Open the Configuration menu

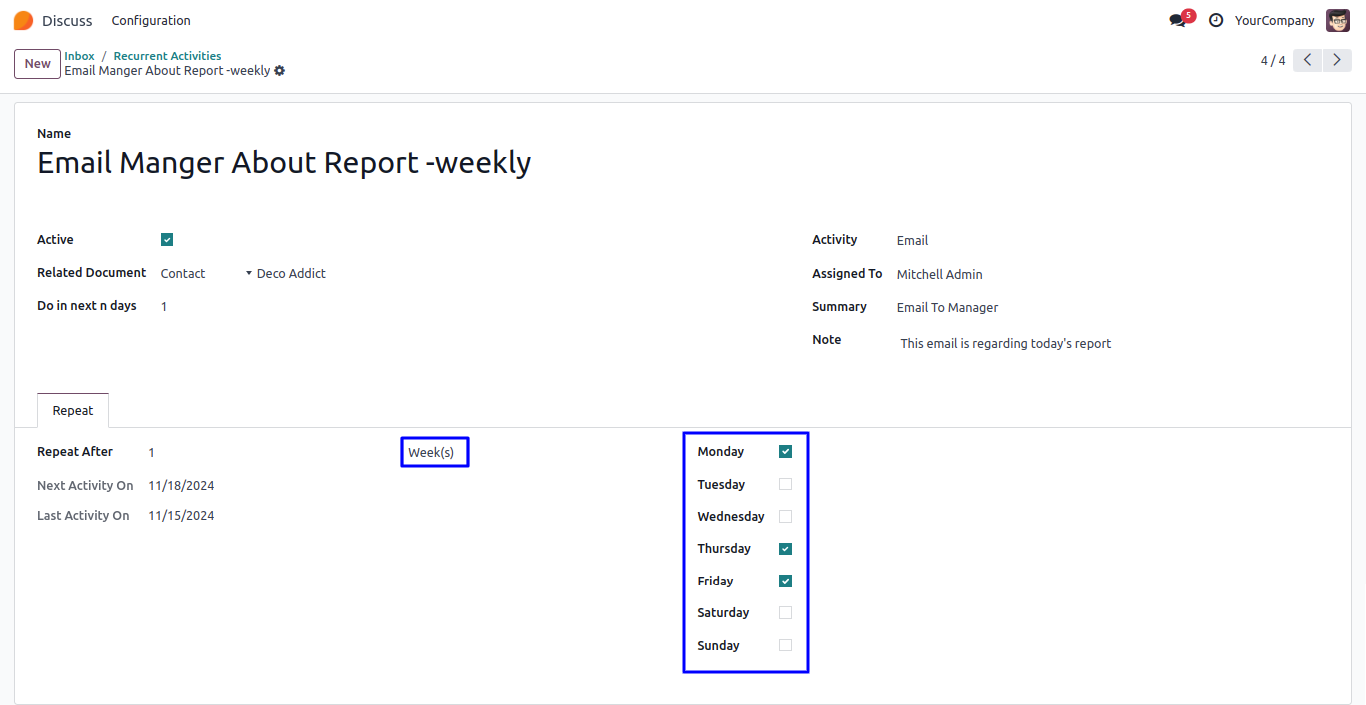point(151,21)
